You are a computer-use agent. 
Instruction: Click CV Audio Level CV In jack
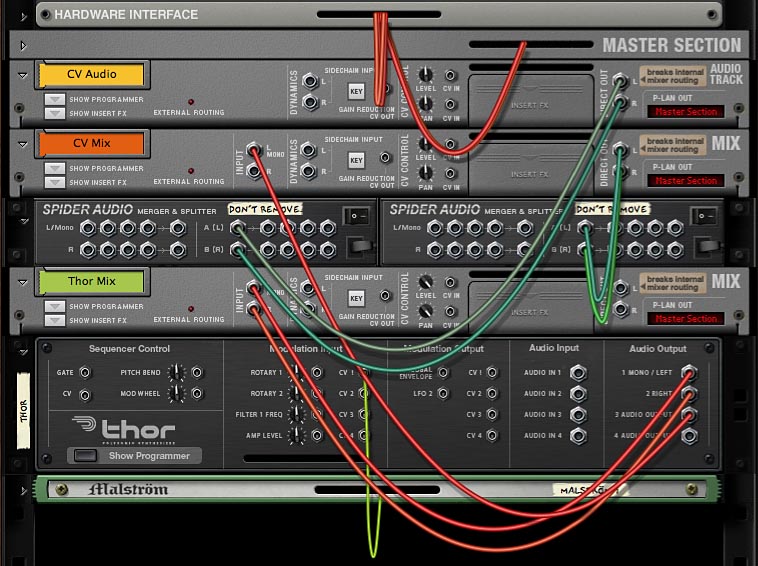click(450, 75)
